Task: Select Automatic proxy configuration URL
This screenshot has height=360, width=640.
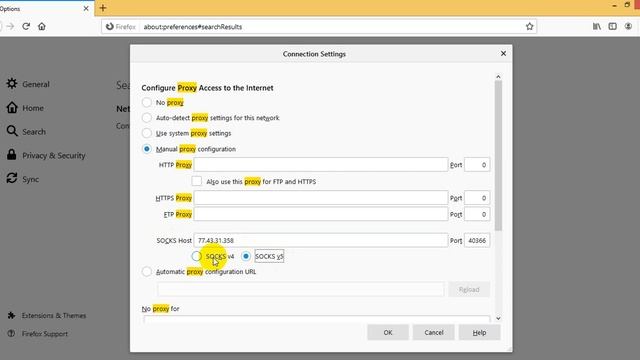Action: click(147, 271)
